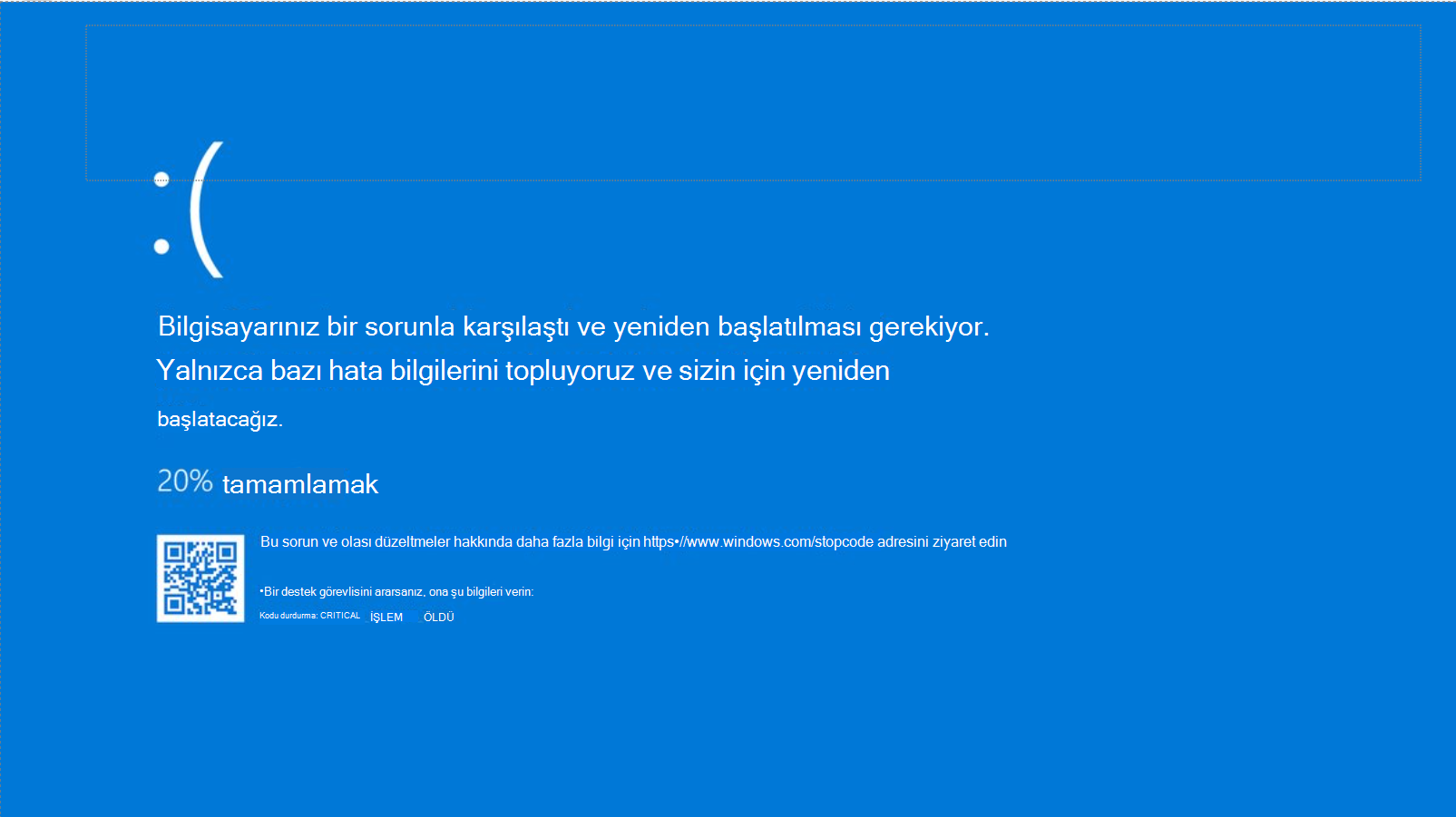1456x817 pixels.
Task: Click the word tamamlamak next to the percentage
Action: point(300,485)
